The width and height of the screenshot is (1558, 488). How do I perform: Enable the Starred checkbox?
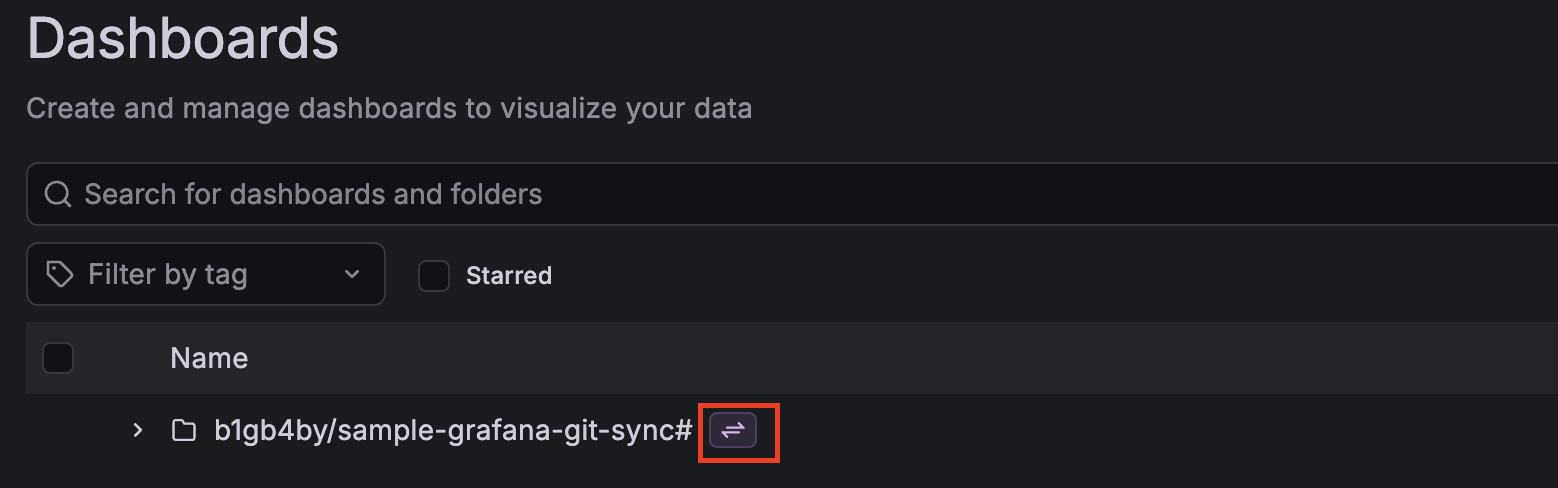[x=434, y=275]
